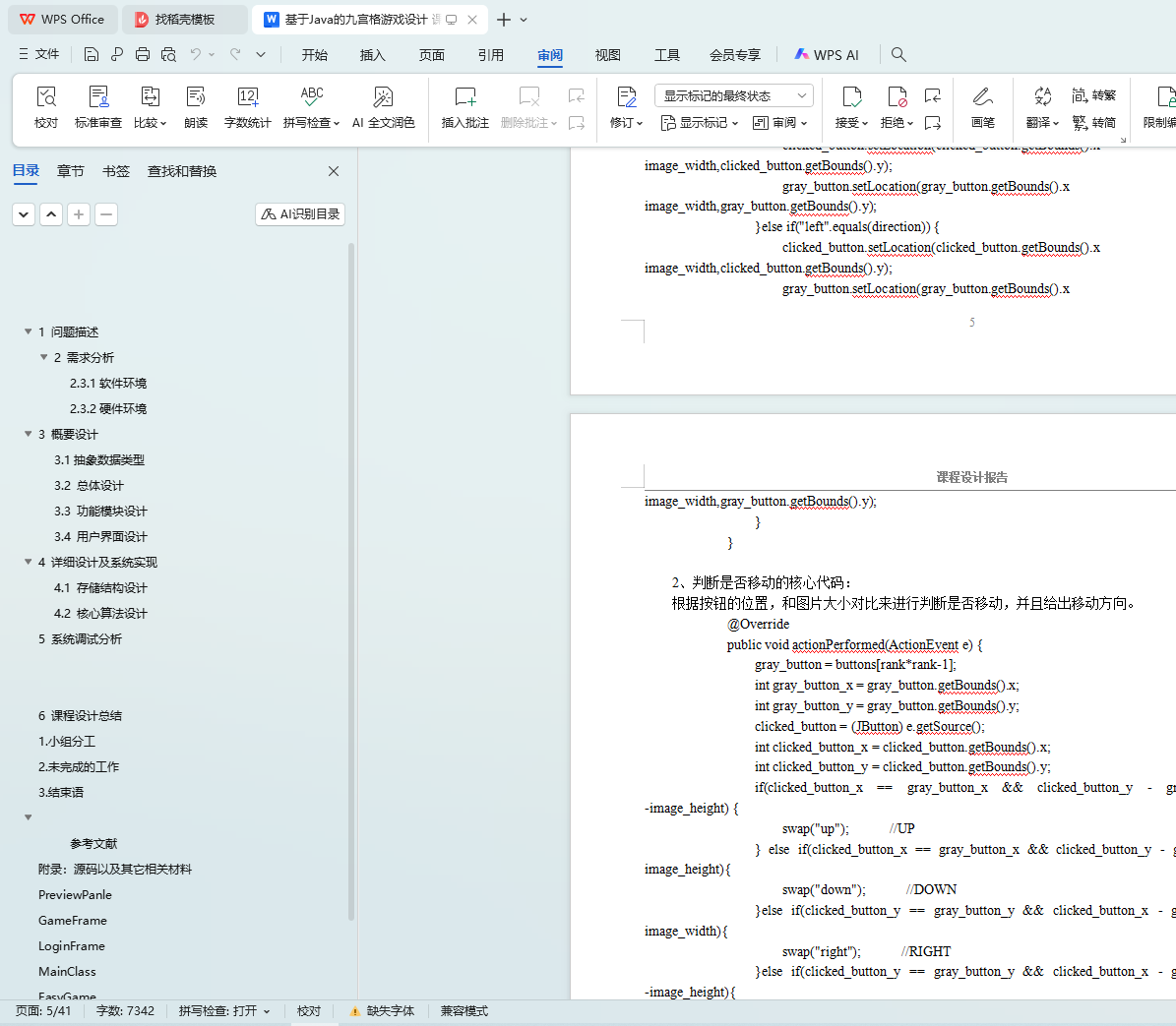This screenshot has width=1176, height=1026.
Task: Click the save document icon
Action: click(91, 54)
